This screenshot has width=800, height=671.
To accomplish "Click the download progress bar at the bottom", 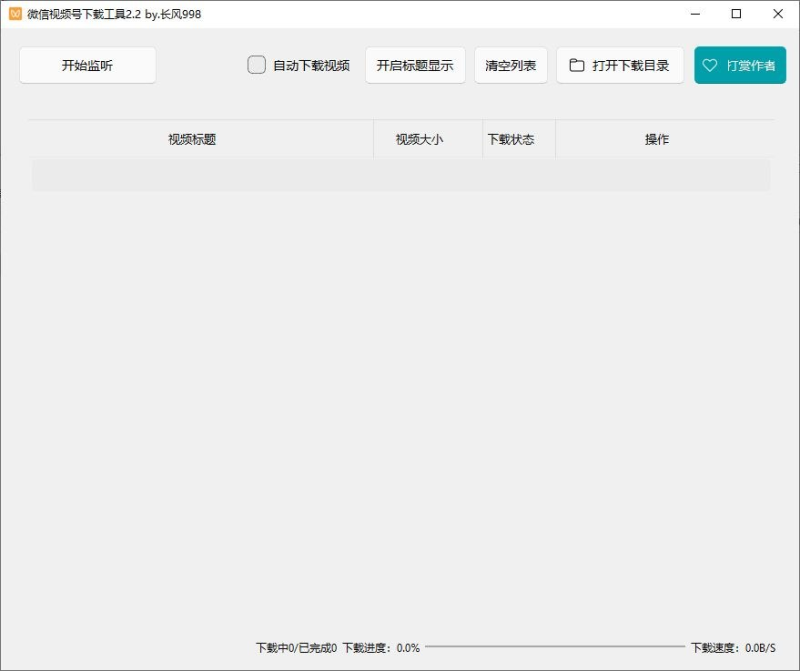I will [x=560, y=647].
